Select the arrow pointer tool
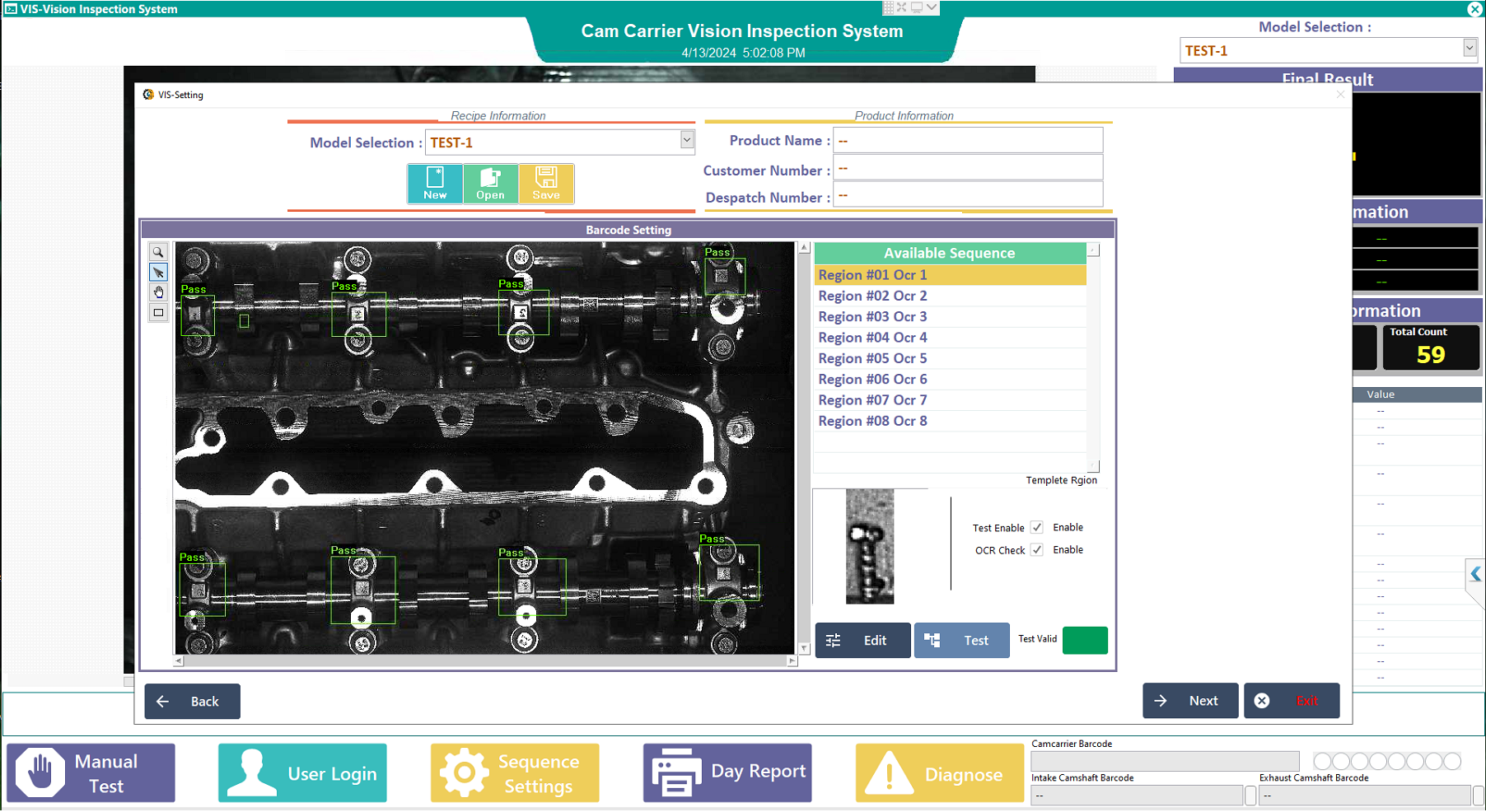The image size is (1486, 812). [x=158, y=273]
